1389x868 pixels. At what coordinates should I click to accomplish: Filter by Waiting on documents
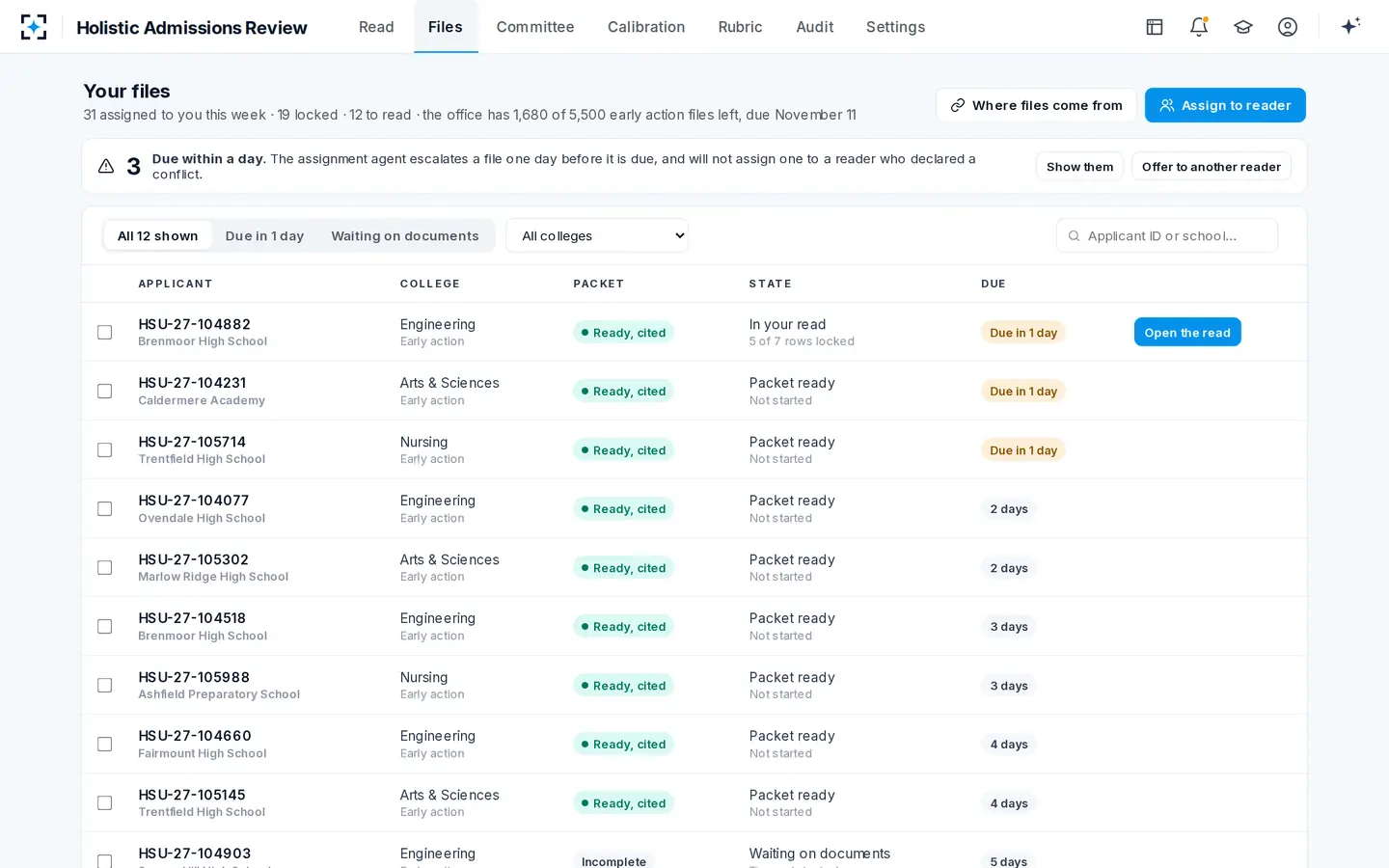click(405, 235)
